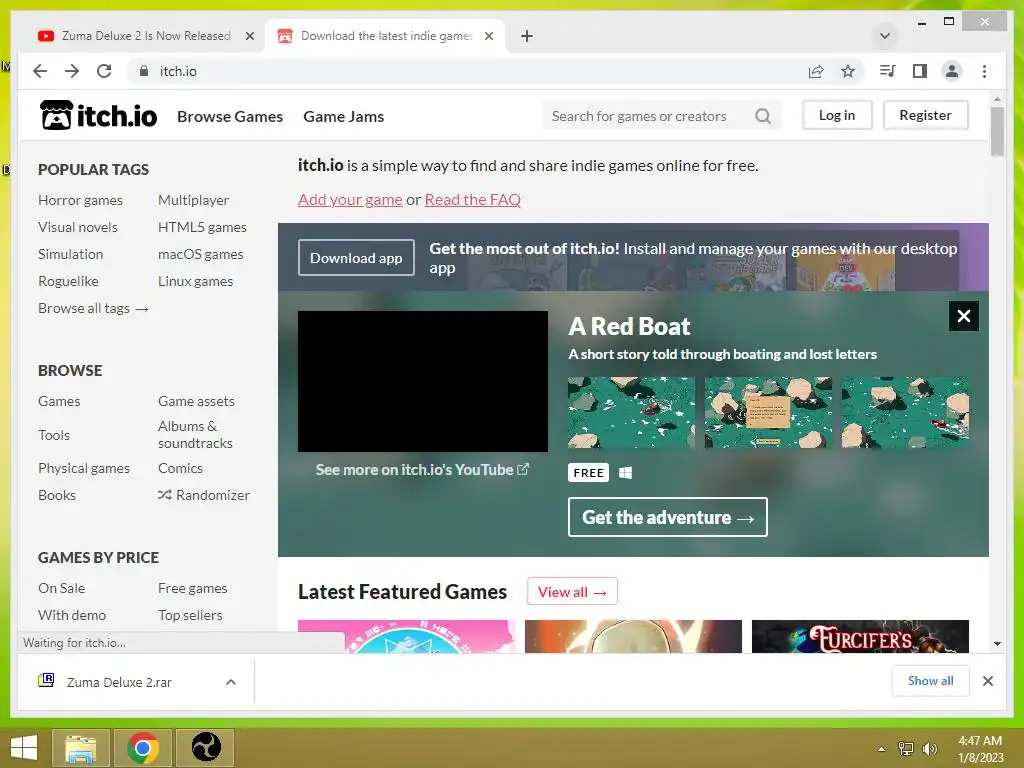
Task: Open OBS Studio from taskbar
Action: pos(206,748)
